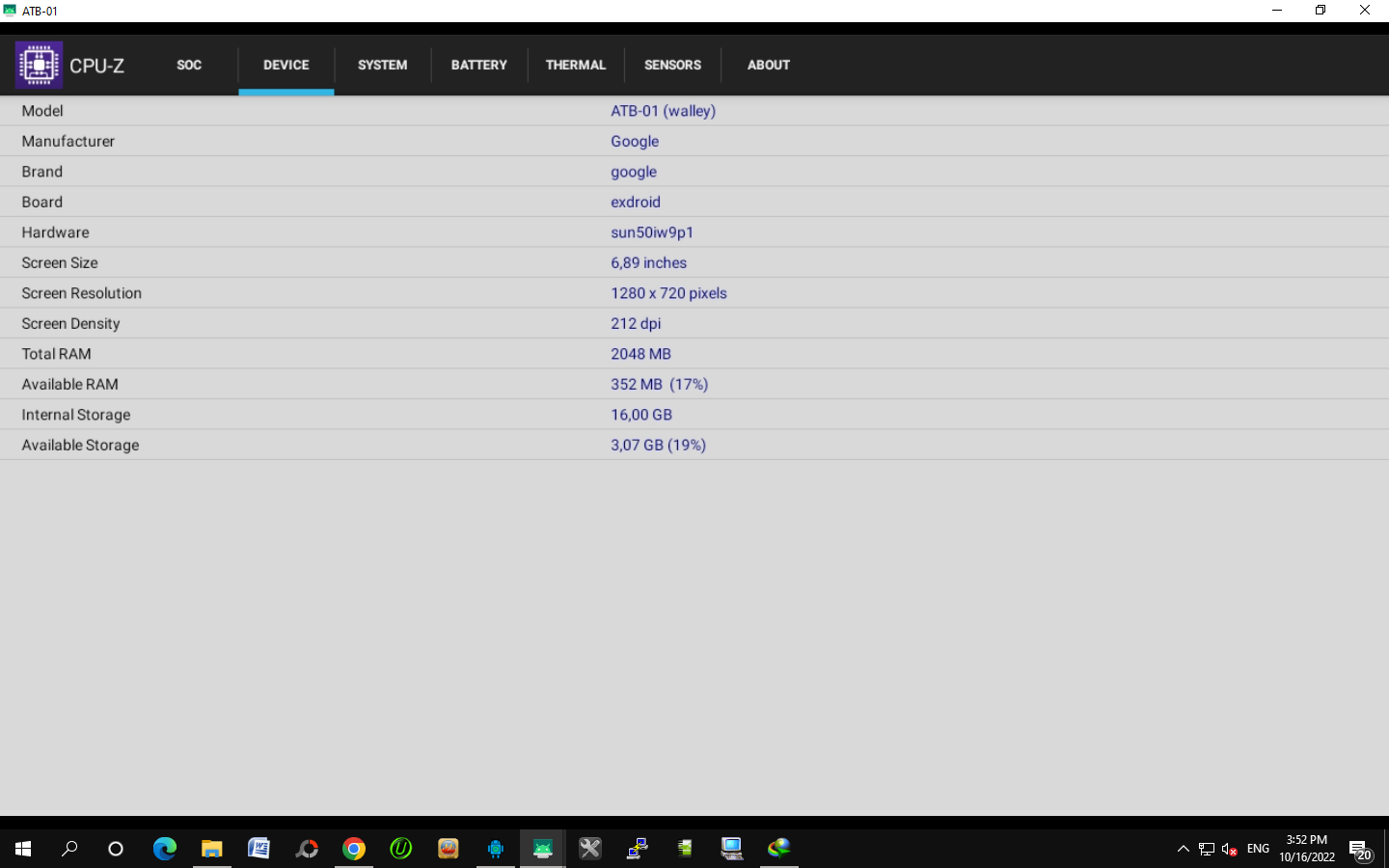The height and width of the screenshot is (868, 1389).
Task: Open Cortana circle icon in taskbar
Action: tap(116, 849)
